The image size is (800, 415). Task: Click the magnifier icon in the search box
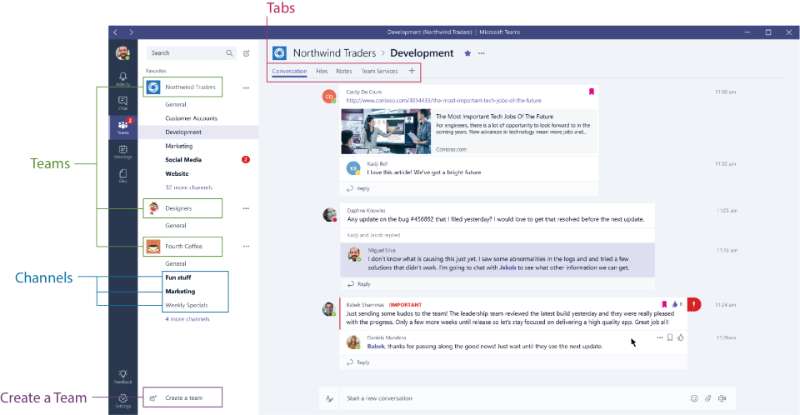[230, 53]
